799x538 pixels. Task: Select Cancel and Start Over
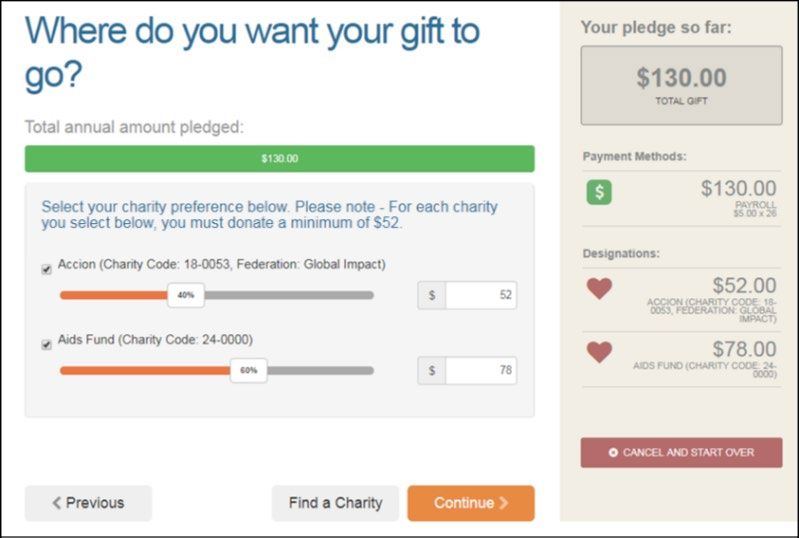click(681, 452)
